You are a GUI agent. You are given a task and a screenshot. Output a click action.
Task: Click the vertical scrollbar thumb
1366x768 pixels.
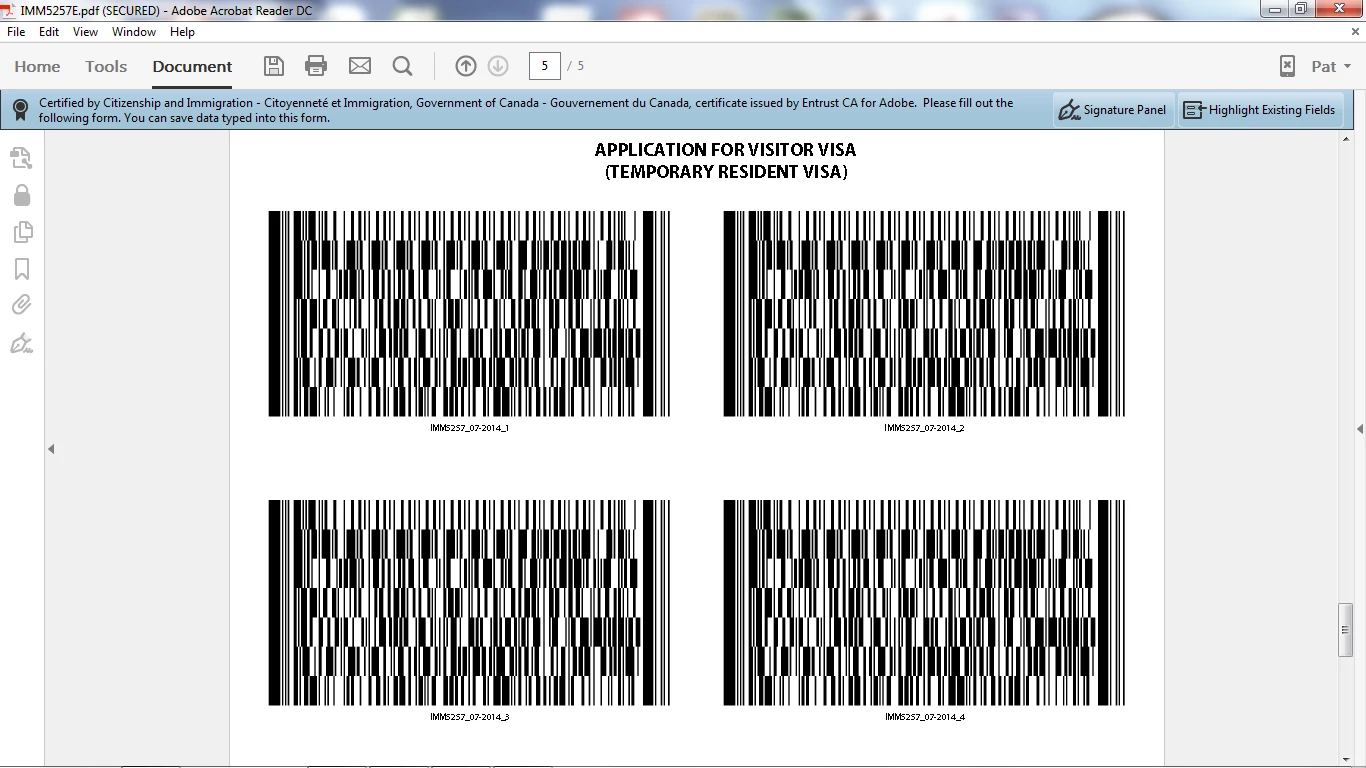[x=1346, y=630]
